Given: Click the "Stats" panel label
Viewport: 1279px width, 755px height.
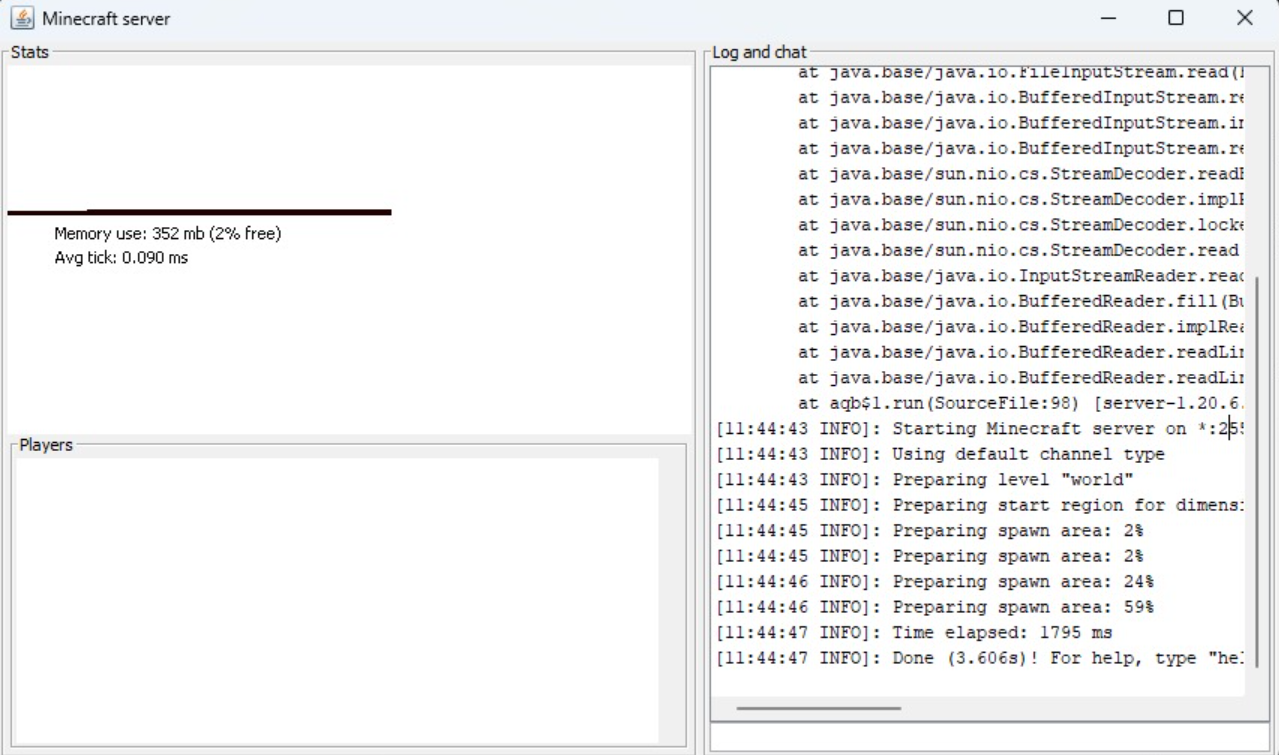Looking at the screenshot, I should point(29,52).
